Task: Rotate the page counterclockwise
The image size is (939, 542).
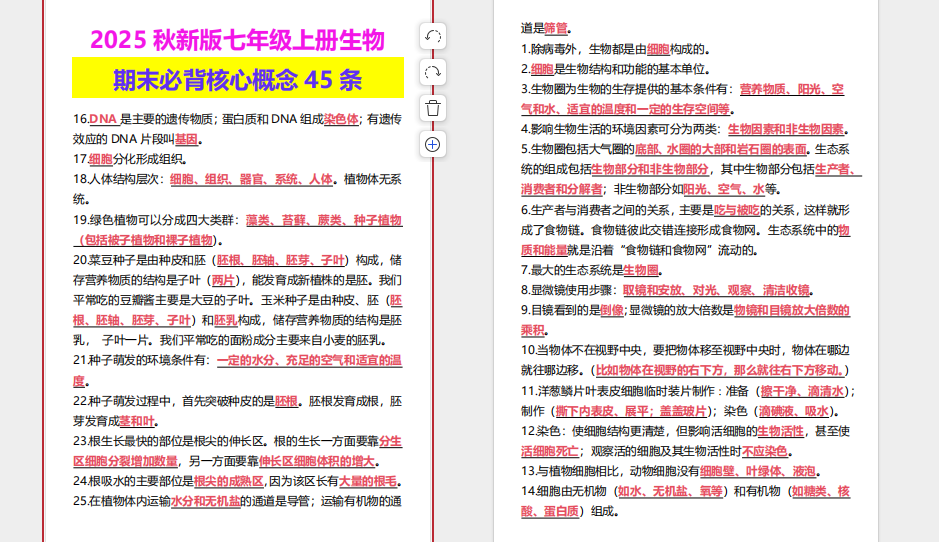Action: (x=432, y=37)
